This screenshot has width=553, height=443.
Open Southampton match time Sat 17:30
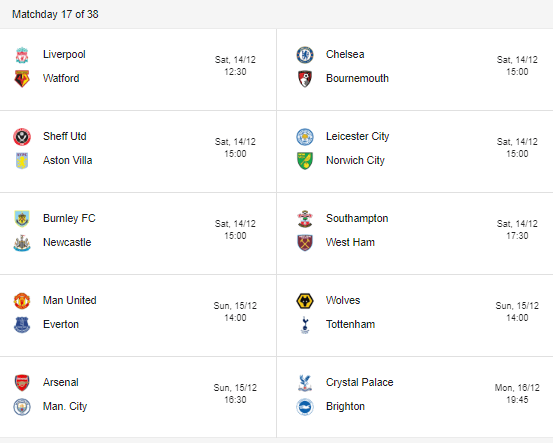click(x=517, y=230)
